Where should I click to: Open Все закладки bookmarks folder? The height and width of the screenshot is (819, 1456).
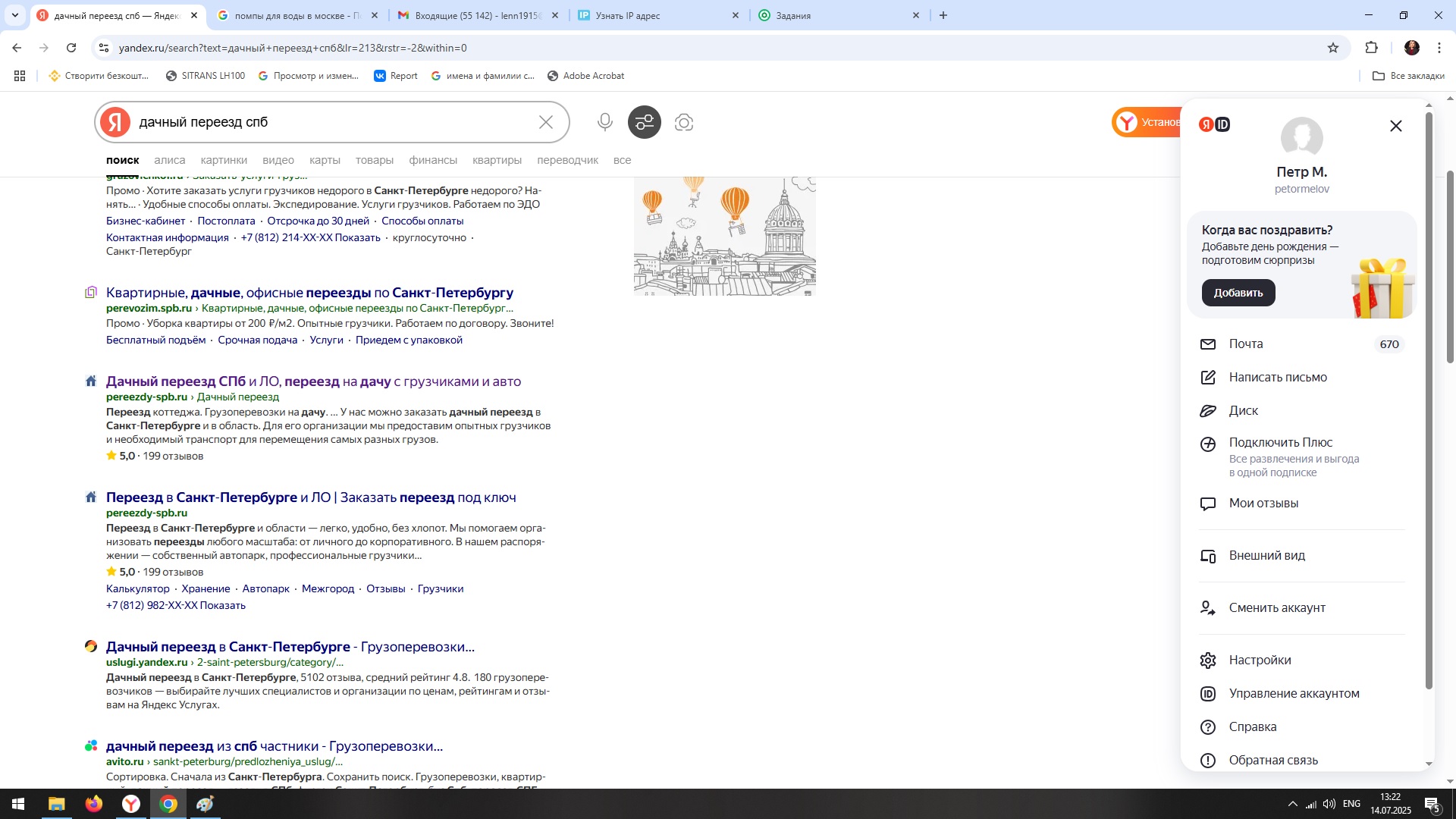(x=1408, y=76)
